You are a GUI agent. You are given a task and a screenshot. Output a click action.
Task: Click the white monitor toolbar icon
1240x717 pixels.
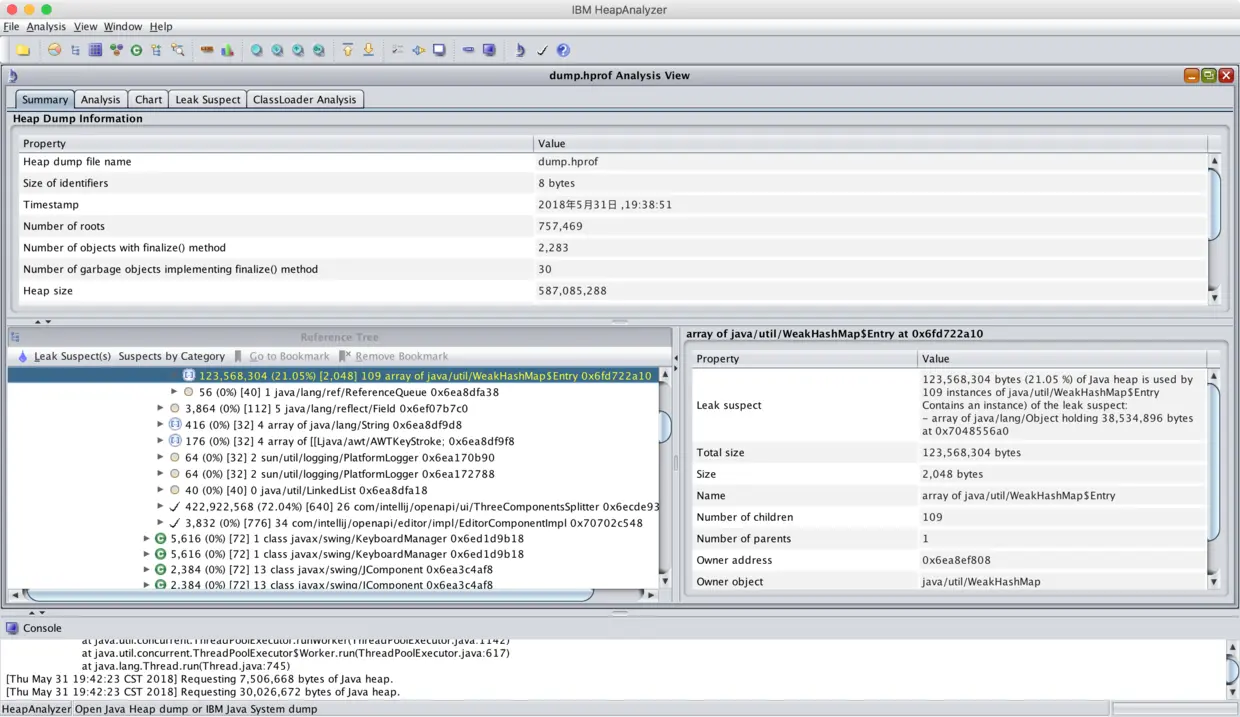coord(439,50)
